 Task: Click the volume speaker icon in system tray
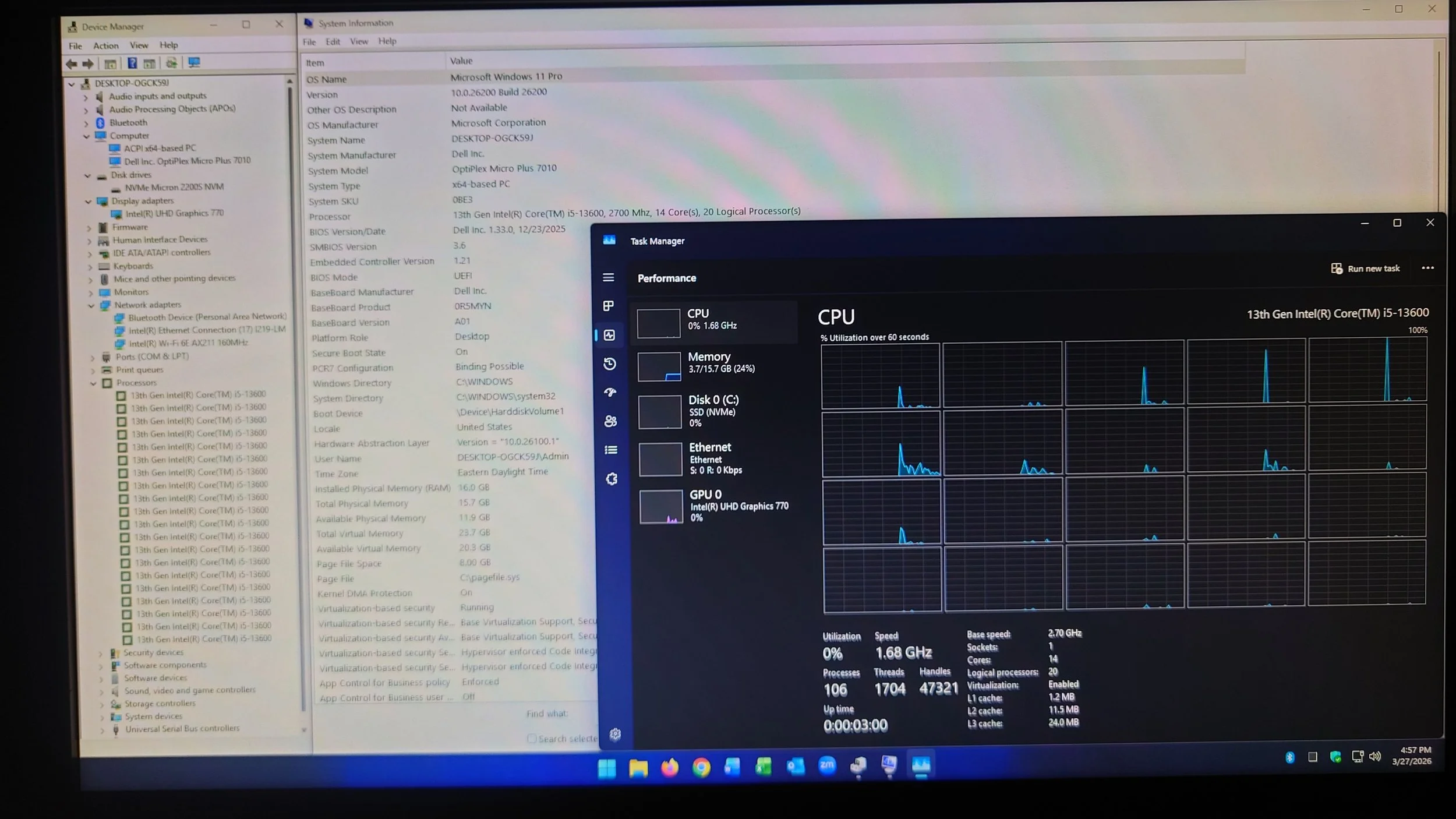click(x=1375, y=757)
